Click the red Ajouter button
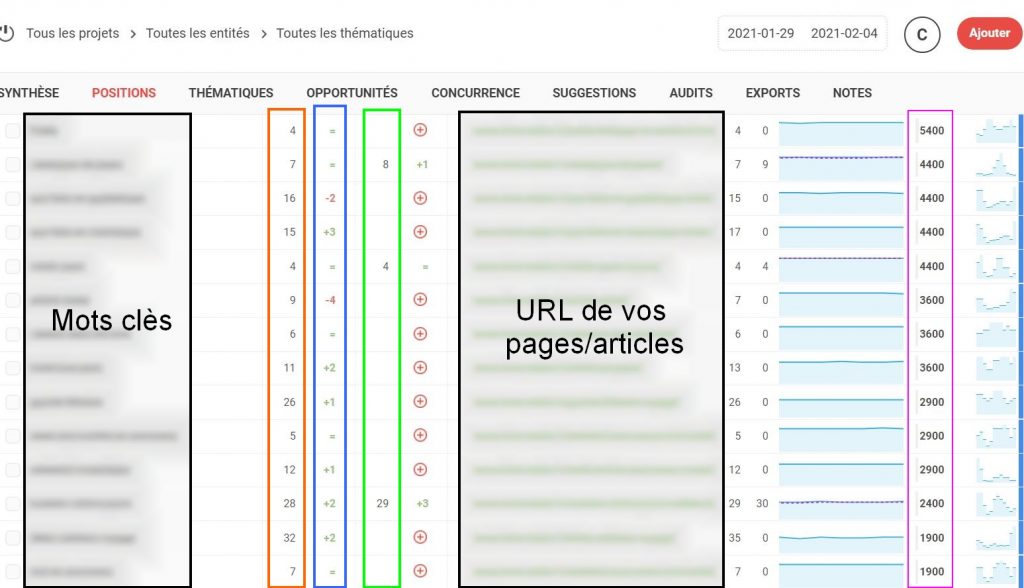 pos(989,32)
